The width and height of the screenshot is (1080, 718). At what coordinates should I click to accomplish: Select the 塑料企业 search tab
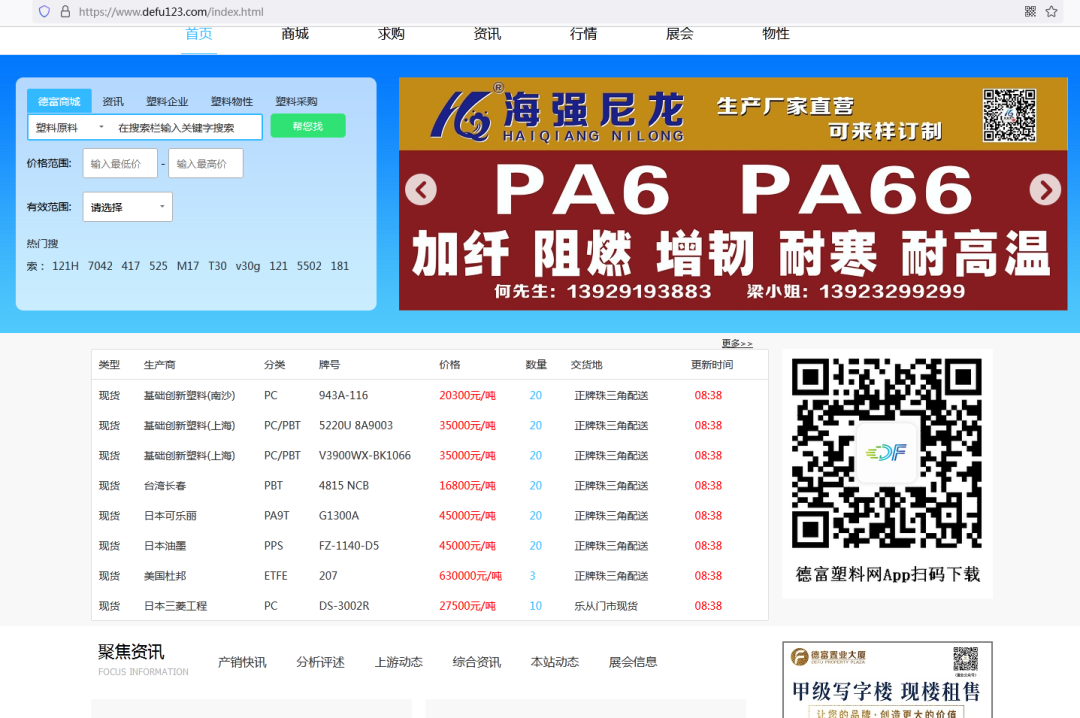(x=167, y=101)
